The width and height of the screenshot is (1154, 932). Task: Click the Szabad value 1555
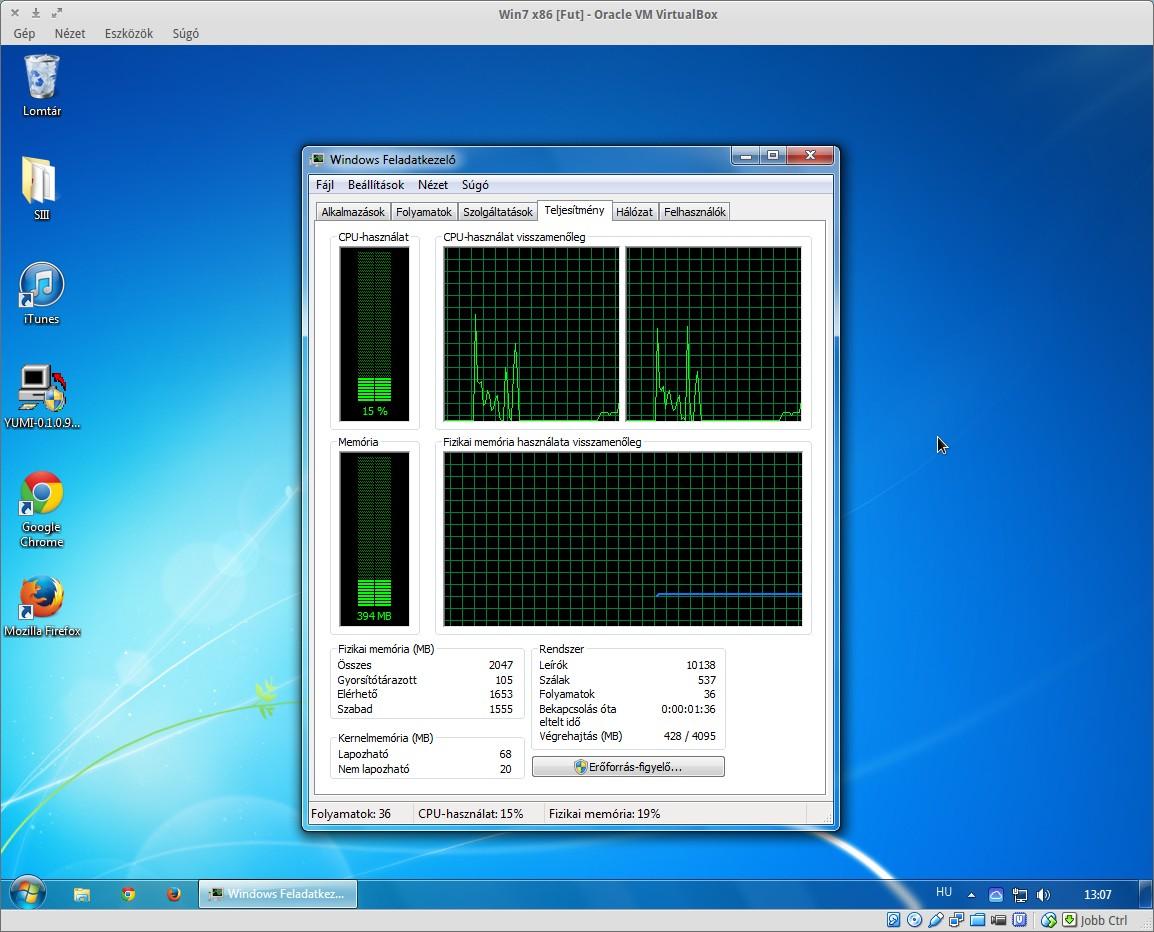[501, 709]
